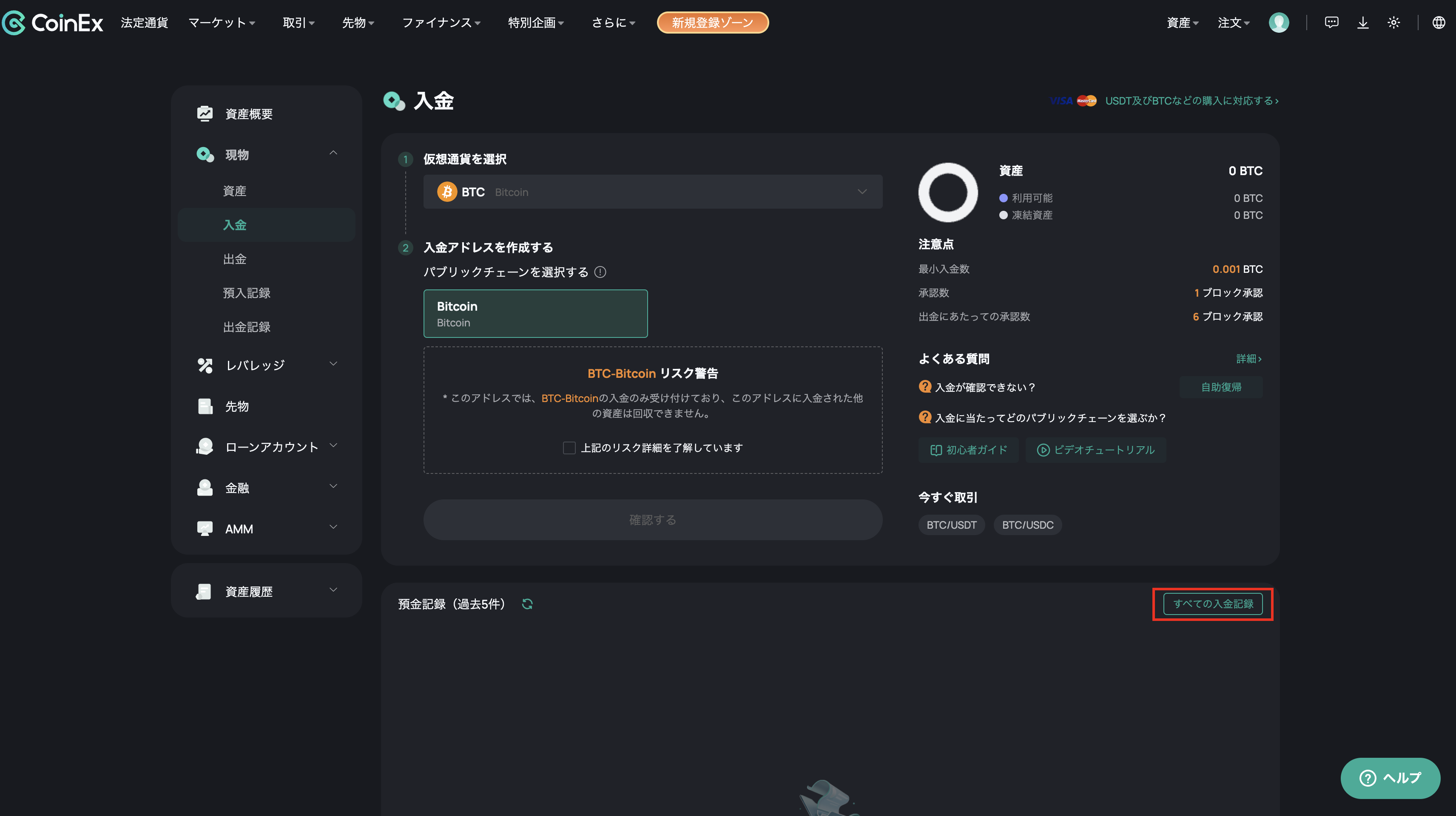Open the ファイナンス top menu
This screenshot has width=1456, height=816.
(441, 23)
